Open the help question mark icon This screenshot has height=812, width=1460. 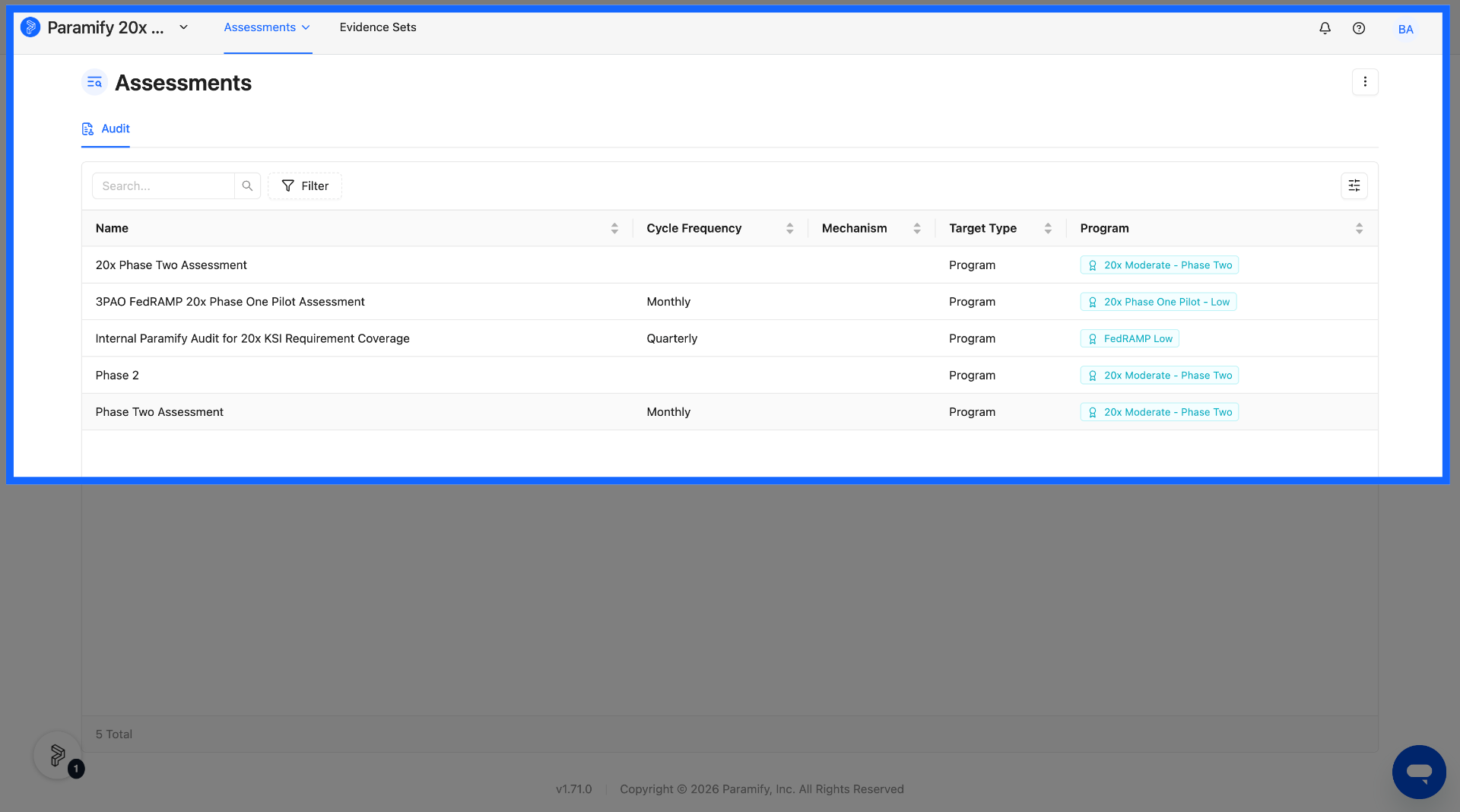pyautogui.click(x=1359, y=28)
